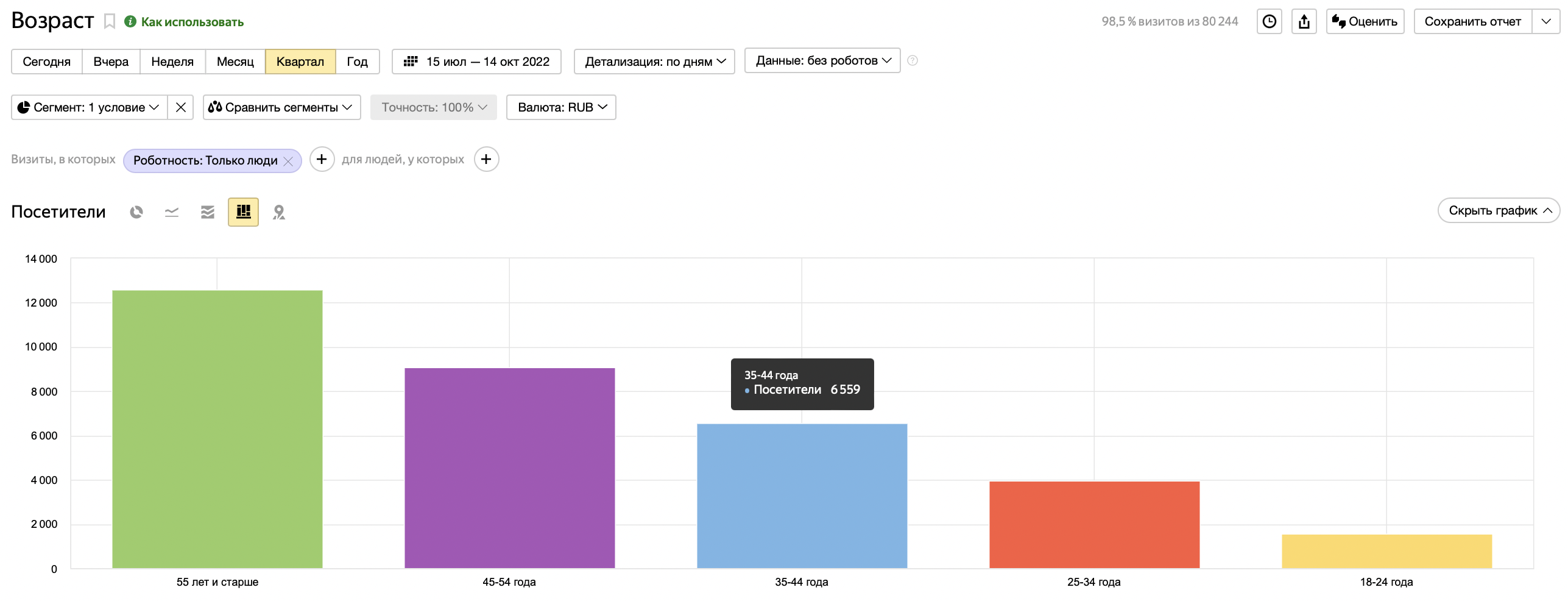
Task: Collapse chart with Скрыть график
Action: click(1499, 210)
